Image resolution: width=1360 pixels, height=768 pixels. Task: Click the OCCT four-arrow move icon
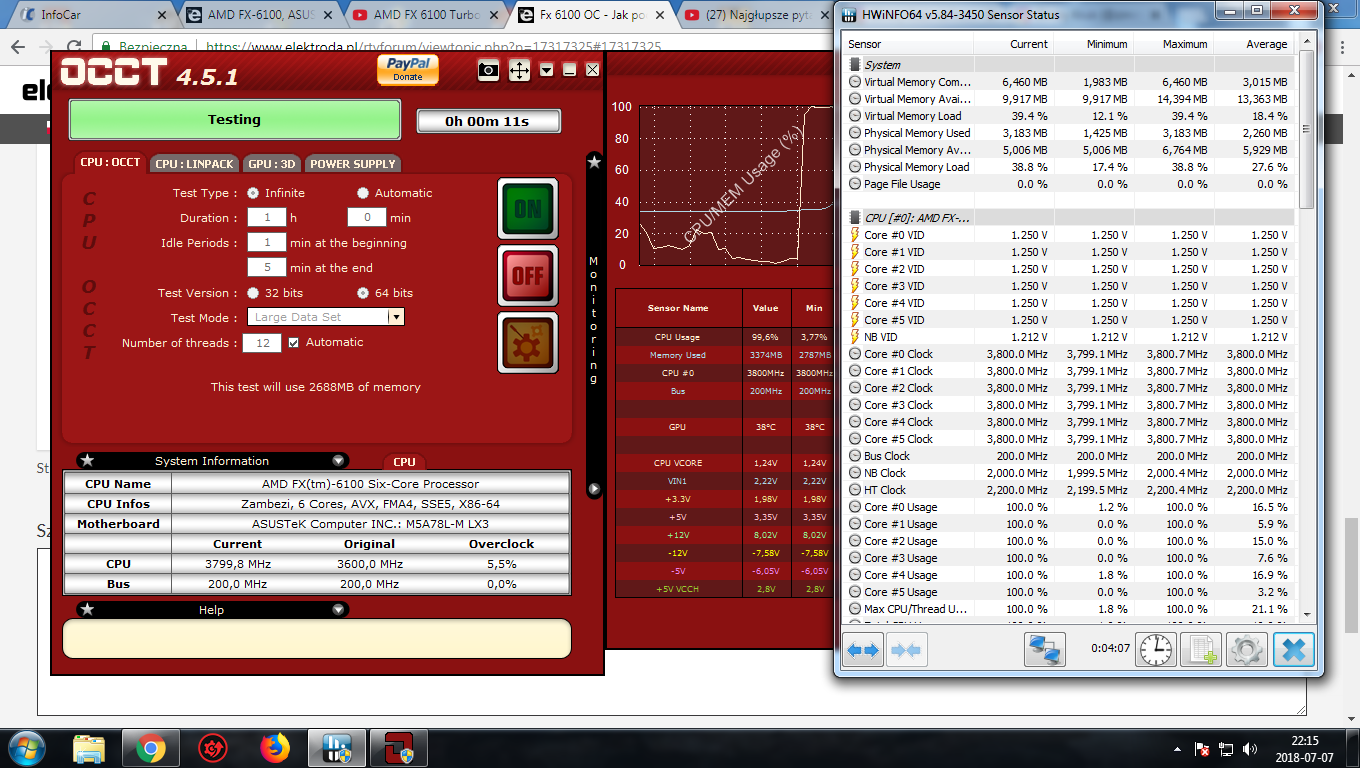(x=519, y=69)
